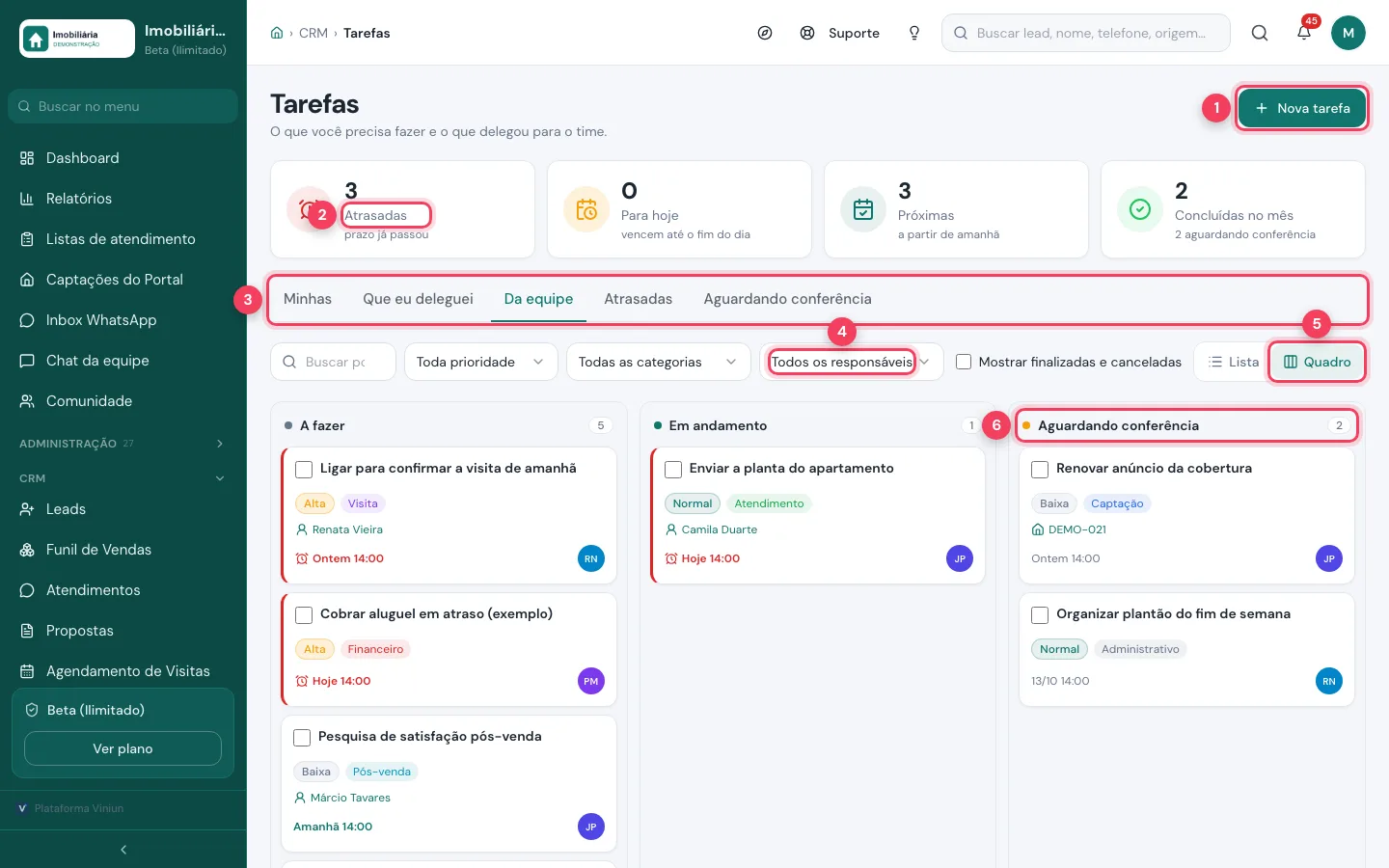The image size is (1389, 868).
Task: Click the 'Nova tarefa' button
Action: [x=1301, y=108]
